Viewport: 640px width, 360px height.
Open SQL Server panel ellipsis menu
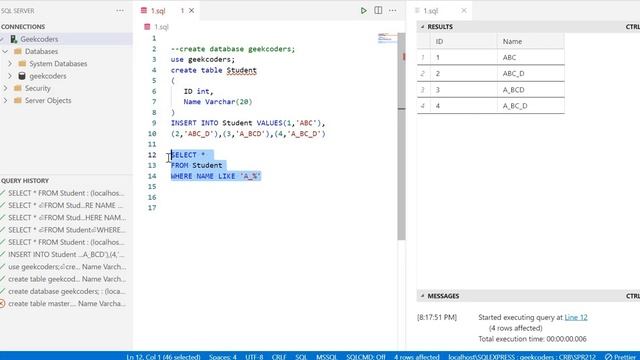[x=120, y=11]
